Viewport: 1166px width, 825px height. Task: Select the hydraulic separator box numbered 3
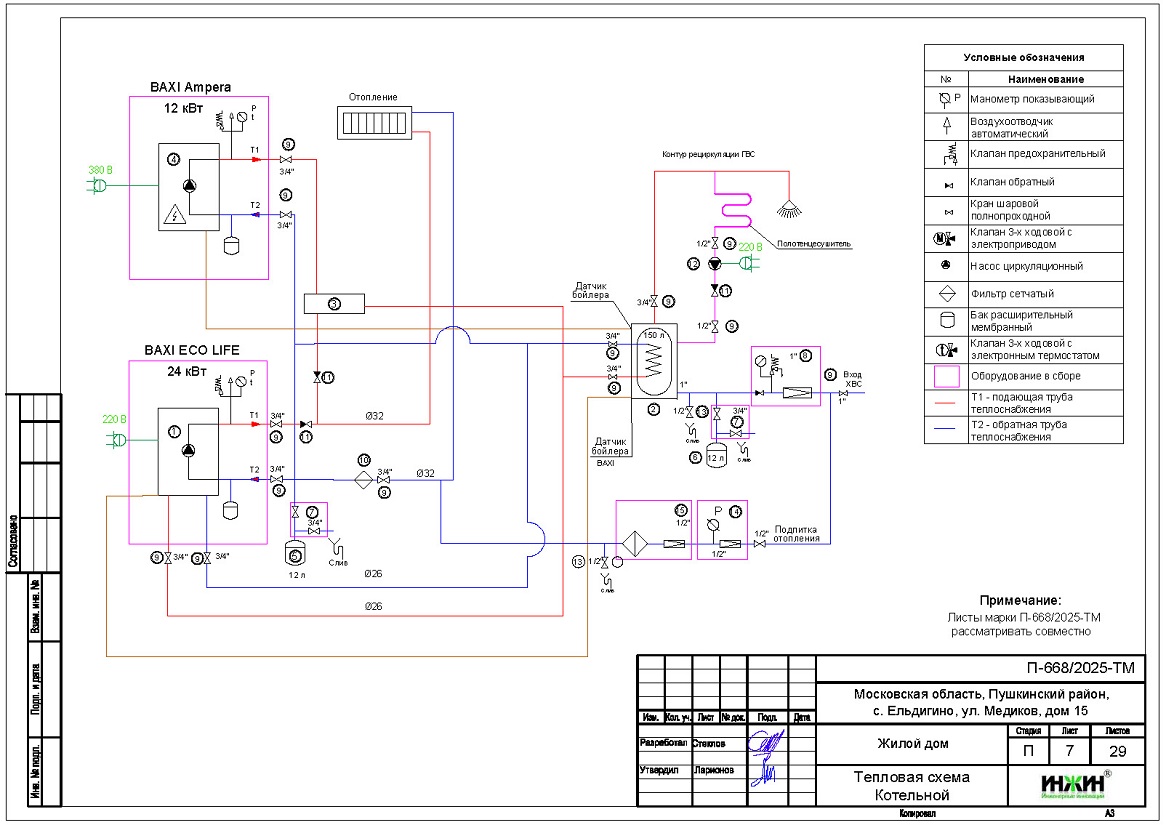click(x=335, y=303)
